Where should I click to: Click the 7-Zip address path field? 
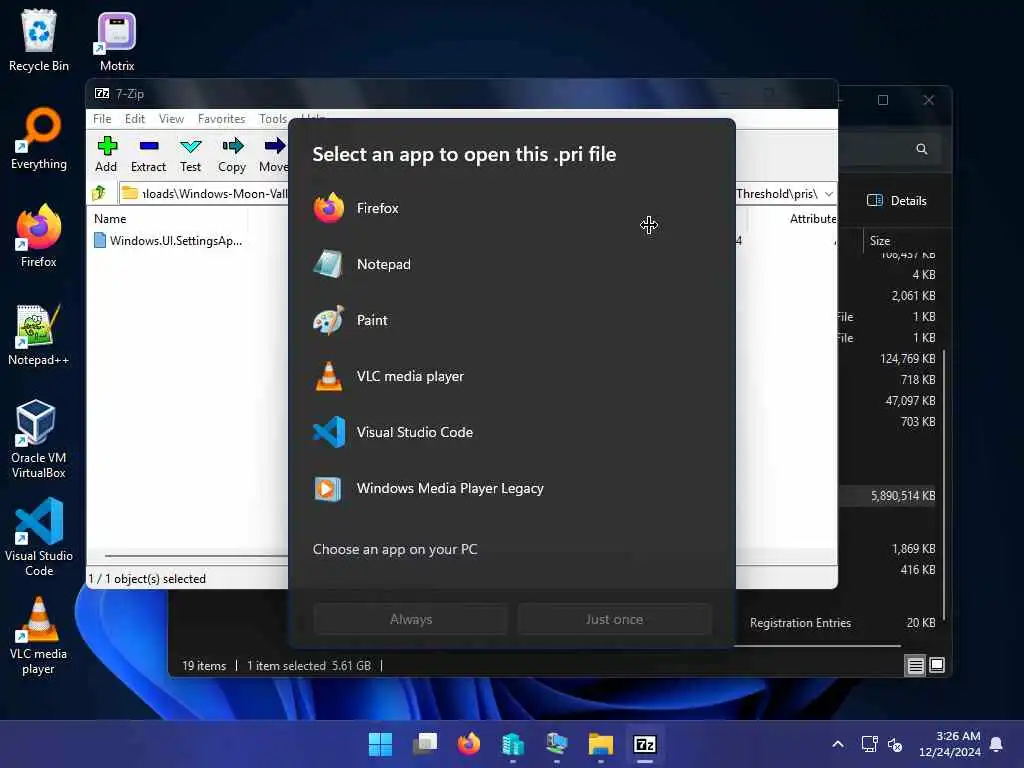pos(204,193)
